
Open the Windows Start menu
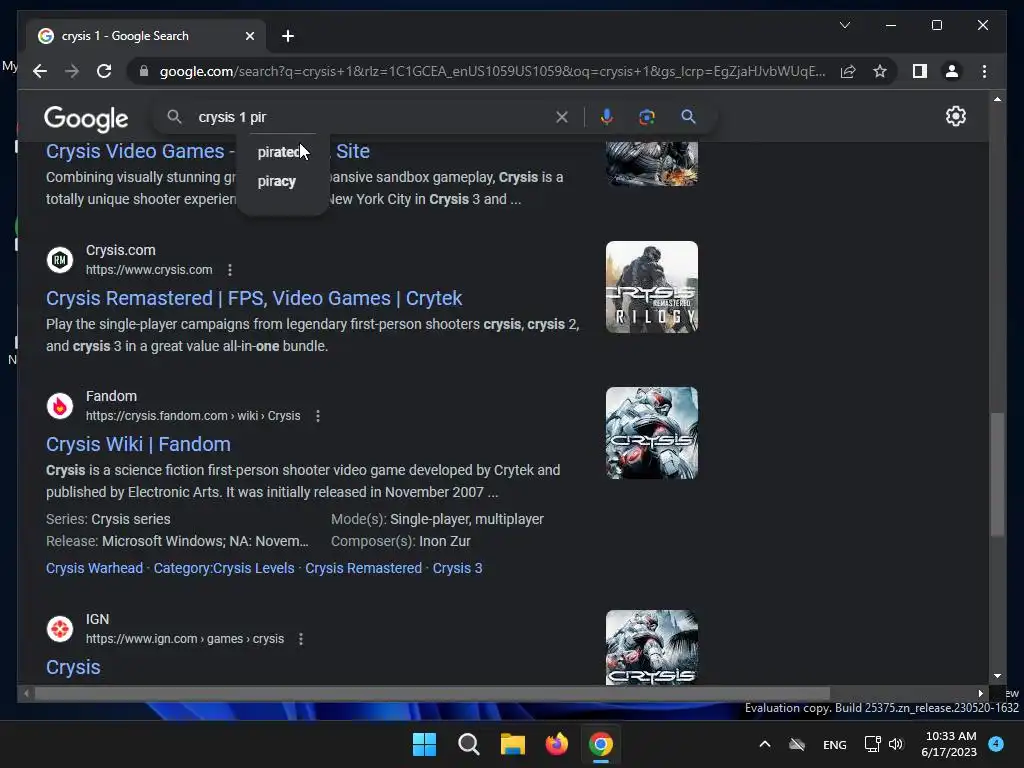point(424,744)
